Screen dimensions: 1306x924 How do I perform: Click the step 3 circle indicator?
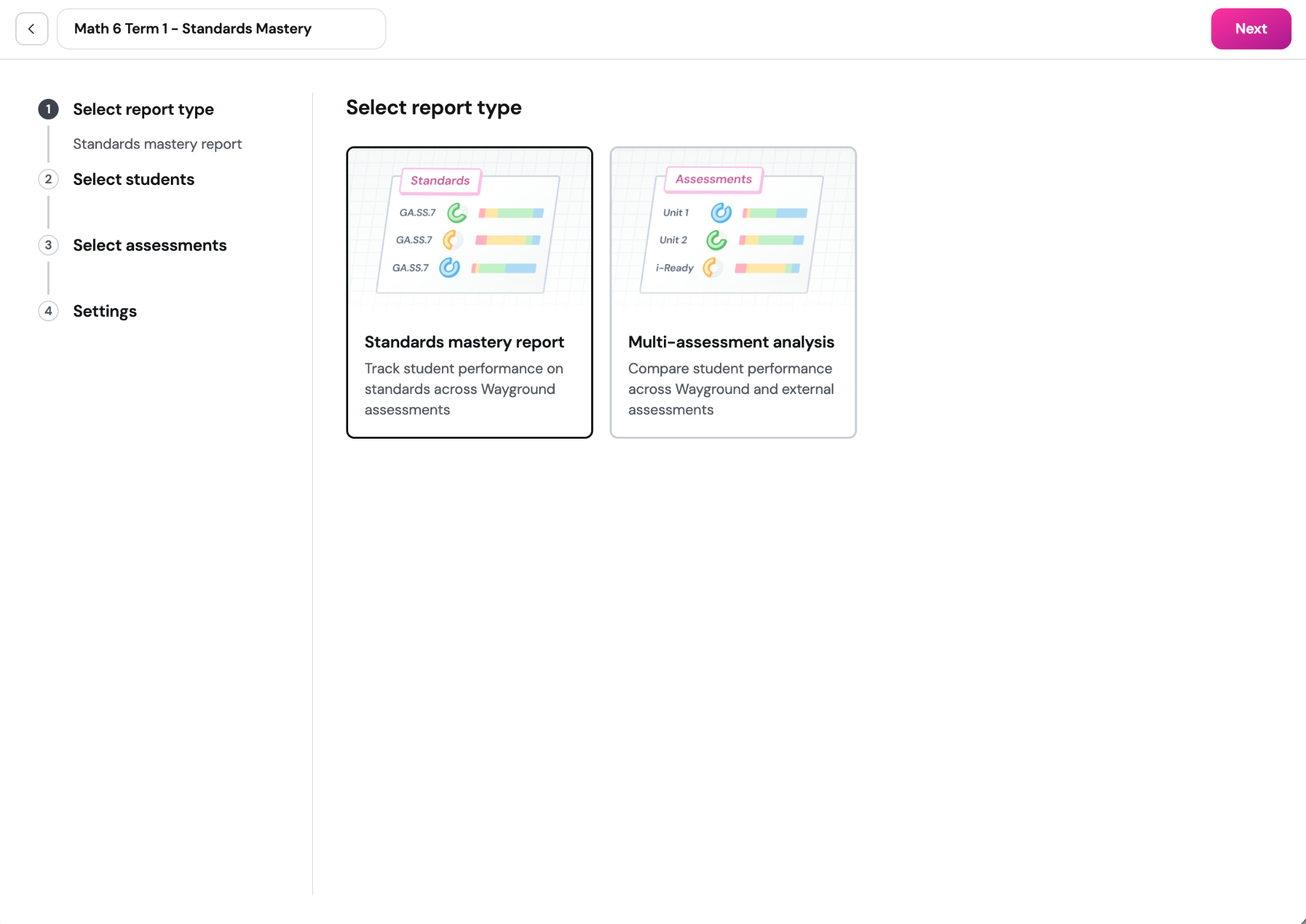point(48,245)
